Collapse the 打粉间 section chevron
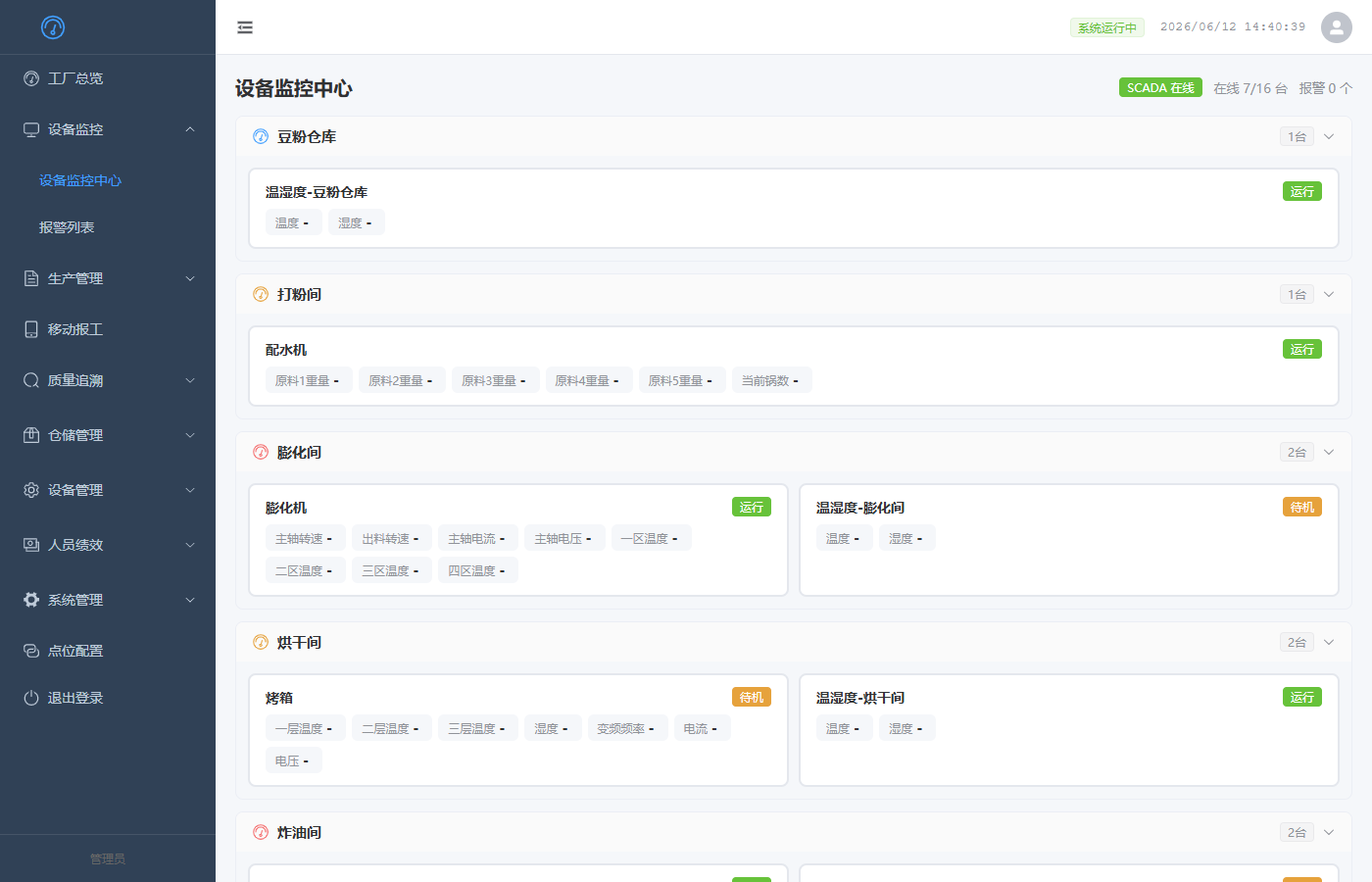 click(x=1329, y=294)
